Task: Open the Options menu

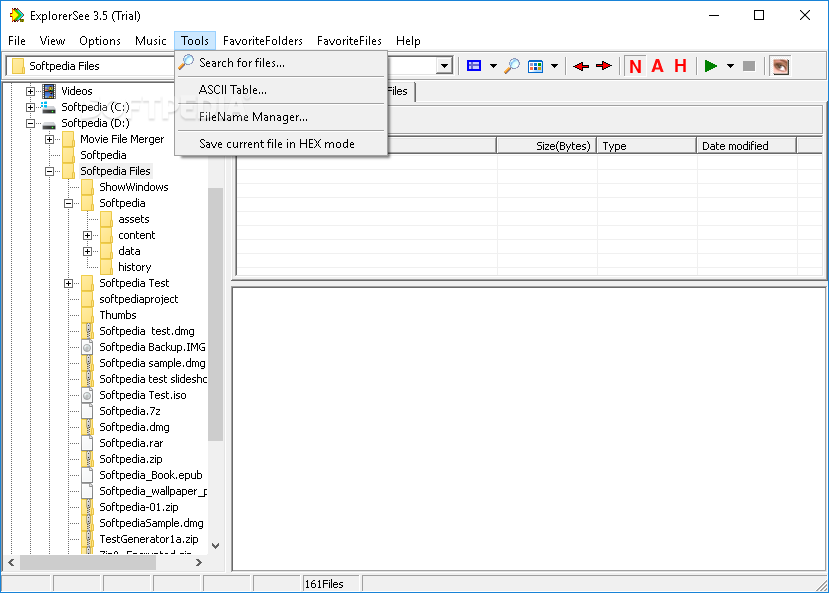Action: click(100, 41)
